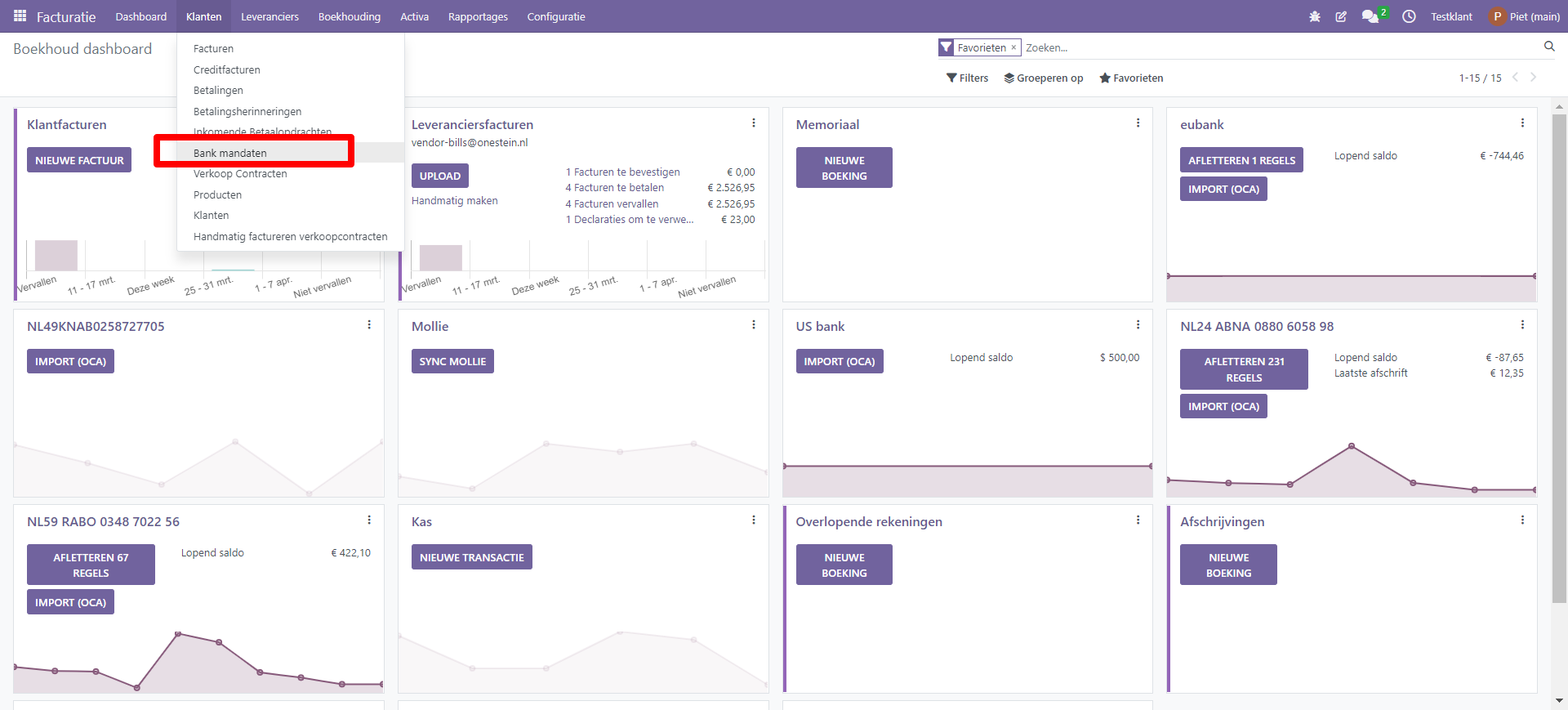Open the activities clock icon
Viewport: 1568px width, 710px height.
pos(1409,16)
